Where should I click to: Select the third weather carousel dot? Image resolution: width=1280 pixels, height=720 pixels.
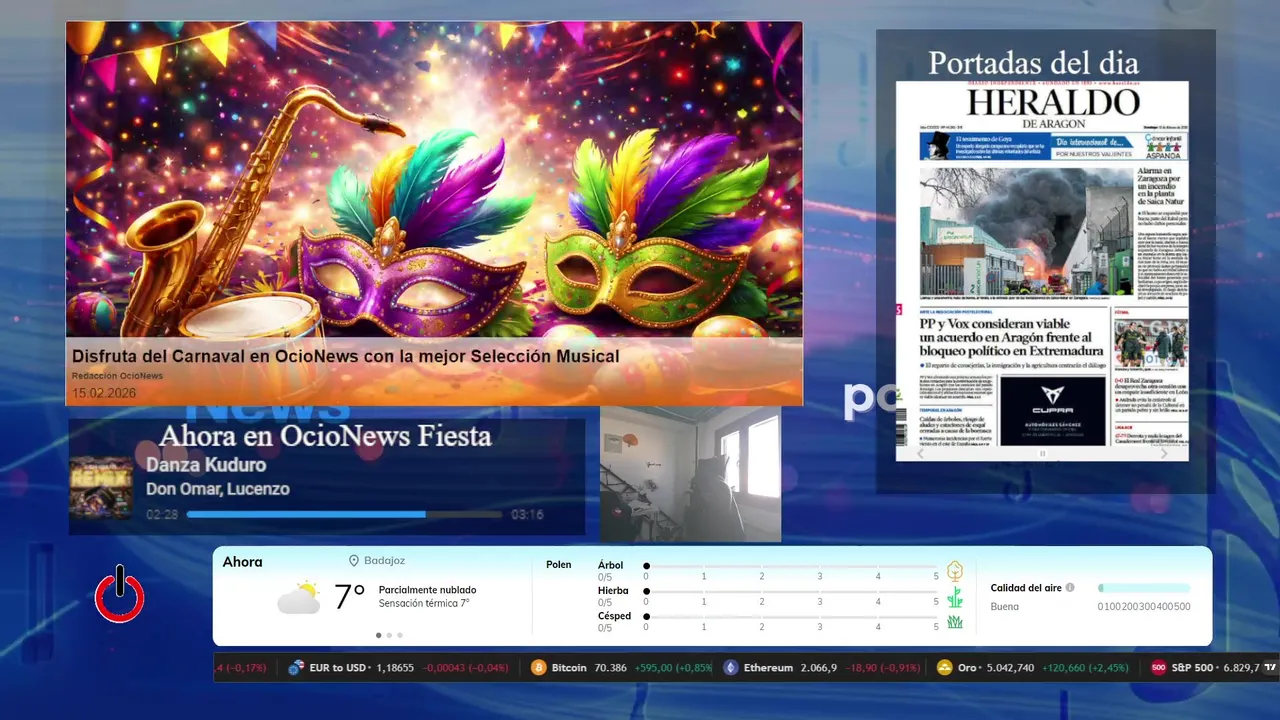coord(400,635)
